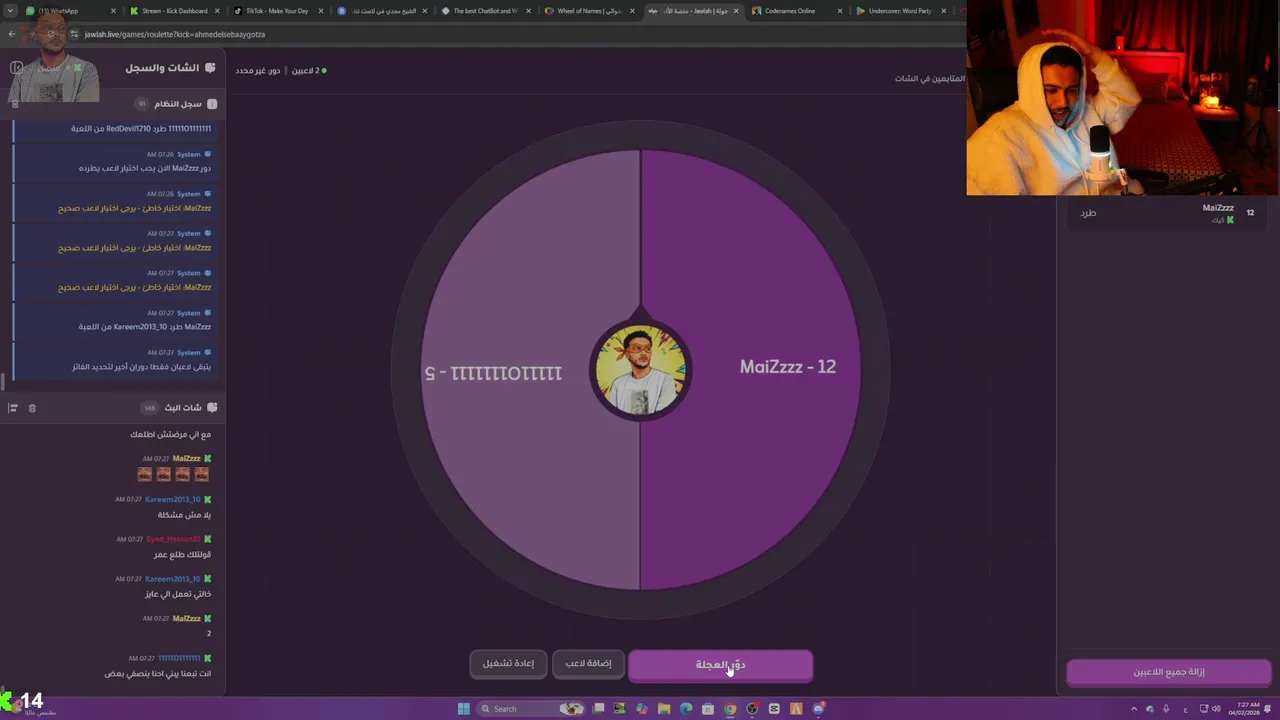Click the microphone icon in system tray
This screenshot has height=720, width=1280.
[1166, 709]
